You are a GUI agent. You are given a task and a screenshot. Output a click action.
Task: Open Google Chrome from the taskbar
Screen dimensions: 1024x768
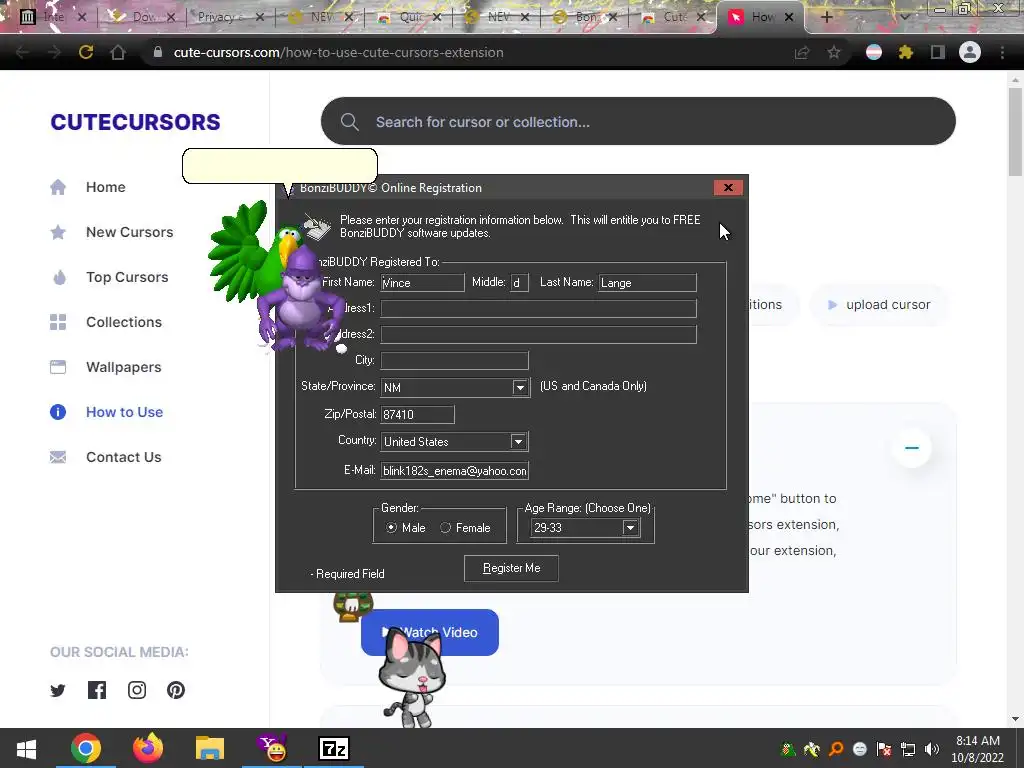pyautogui.click(x=86, y=748)
